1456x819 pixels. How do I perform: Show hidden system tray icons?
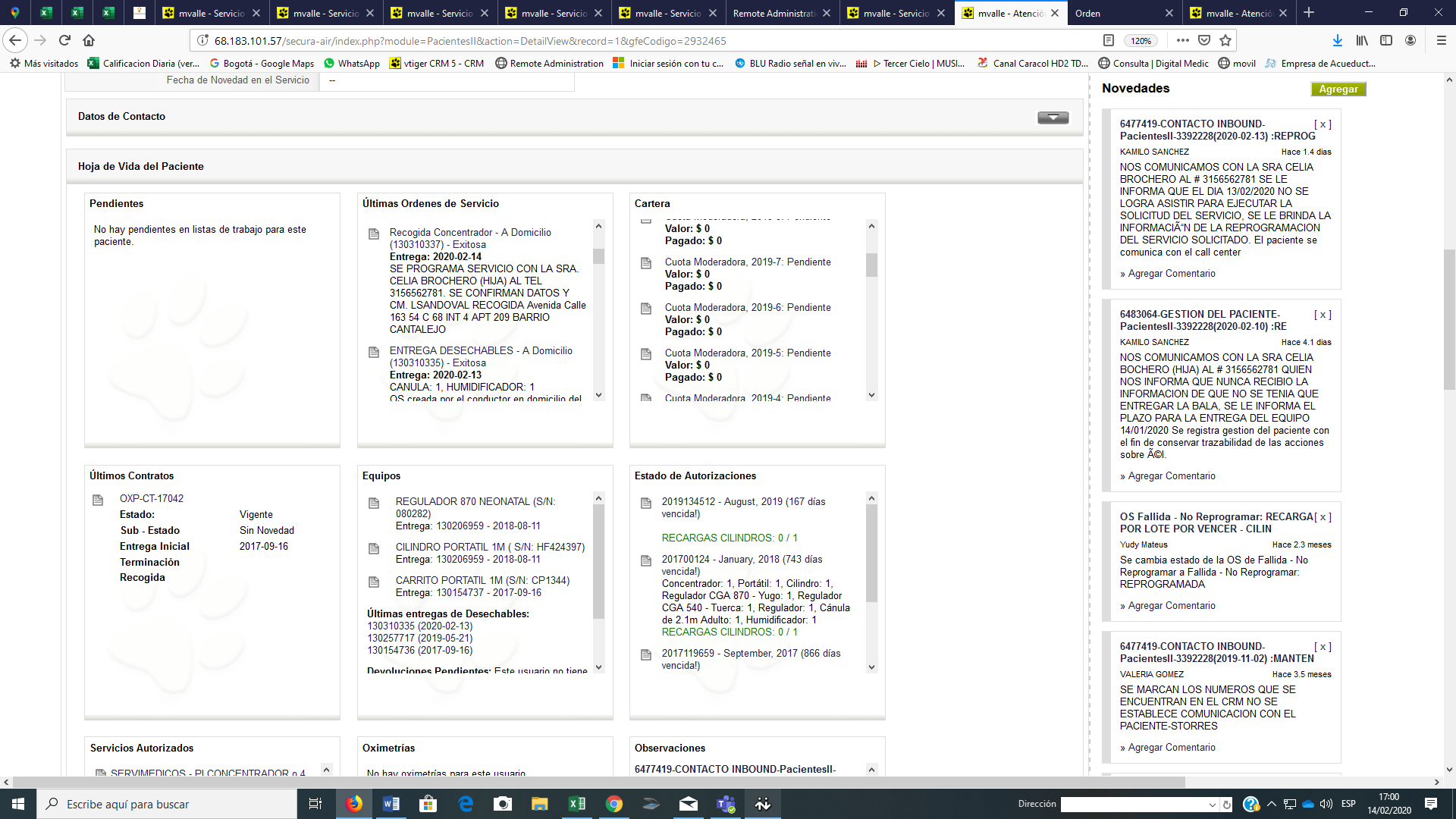tap(1272, 804)
